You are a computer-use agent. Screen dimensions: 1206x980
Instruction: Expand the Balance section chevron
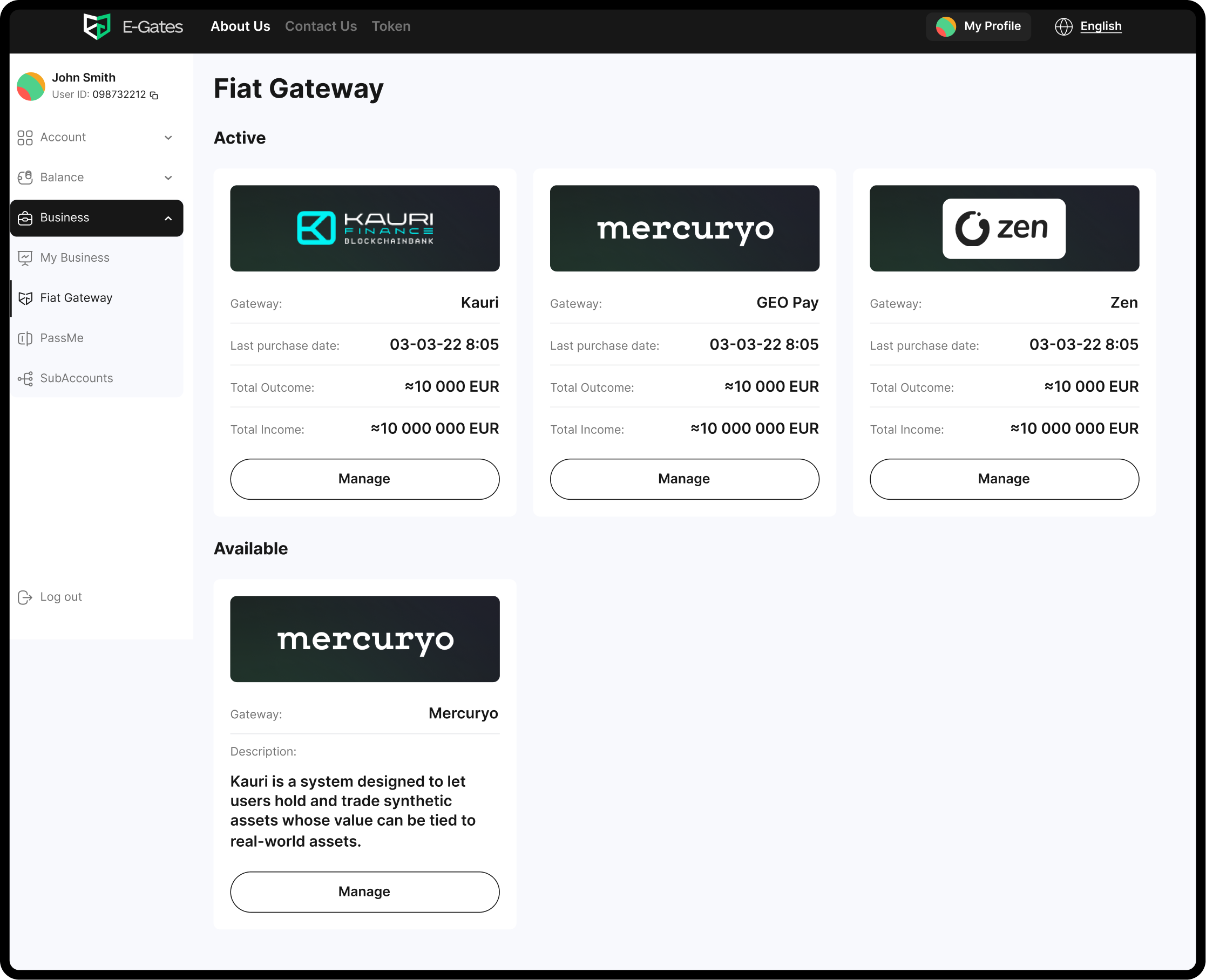coord(168,178)
